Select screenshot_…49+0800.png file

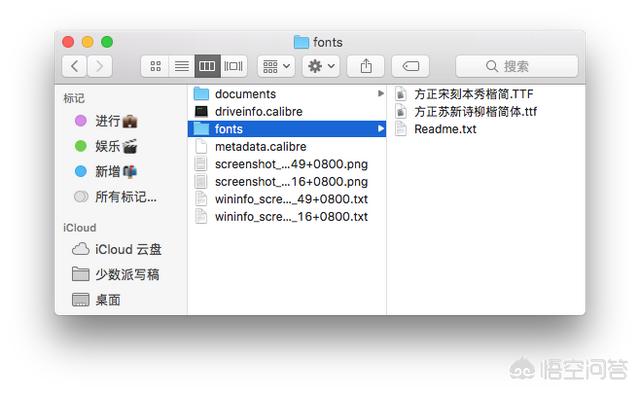(x=287, y=164)
